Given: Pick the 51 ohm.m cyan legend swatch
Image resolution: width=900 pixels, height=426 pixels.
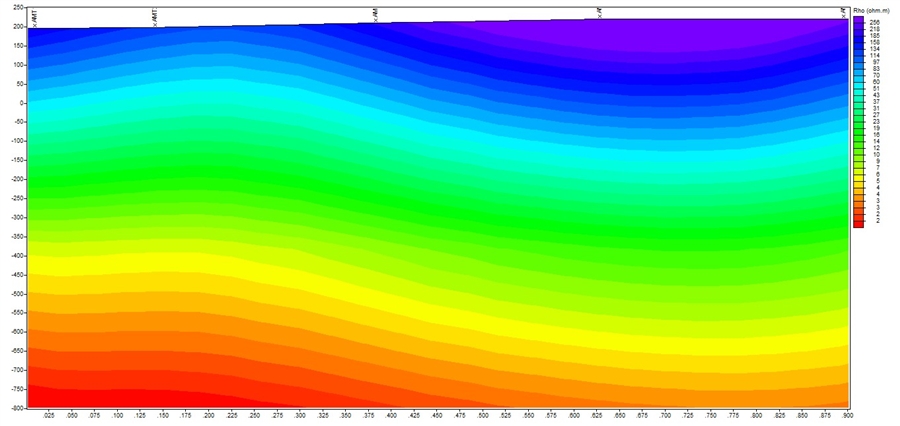Looking at the screenshot, I should click(858, 84).
